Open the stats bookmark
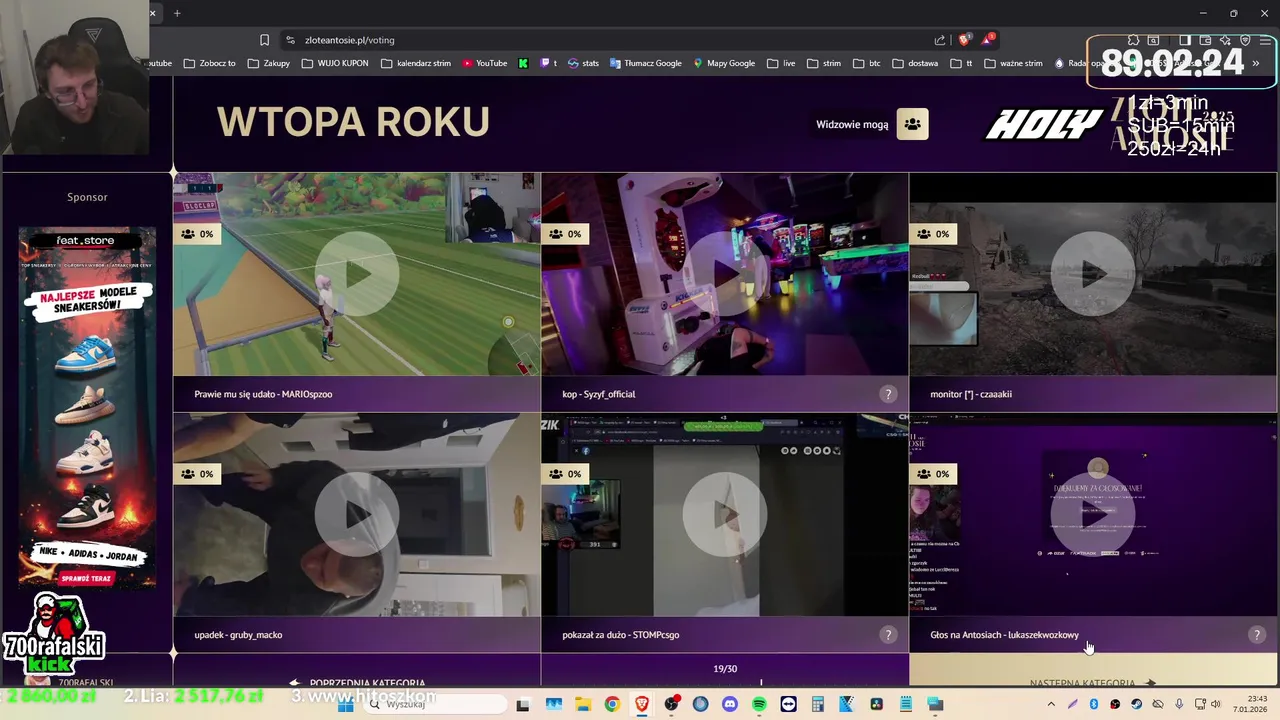Image resolution: width=1280 pixels, height=720 pixels. [583, 63]
